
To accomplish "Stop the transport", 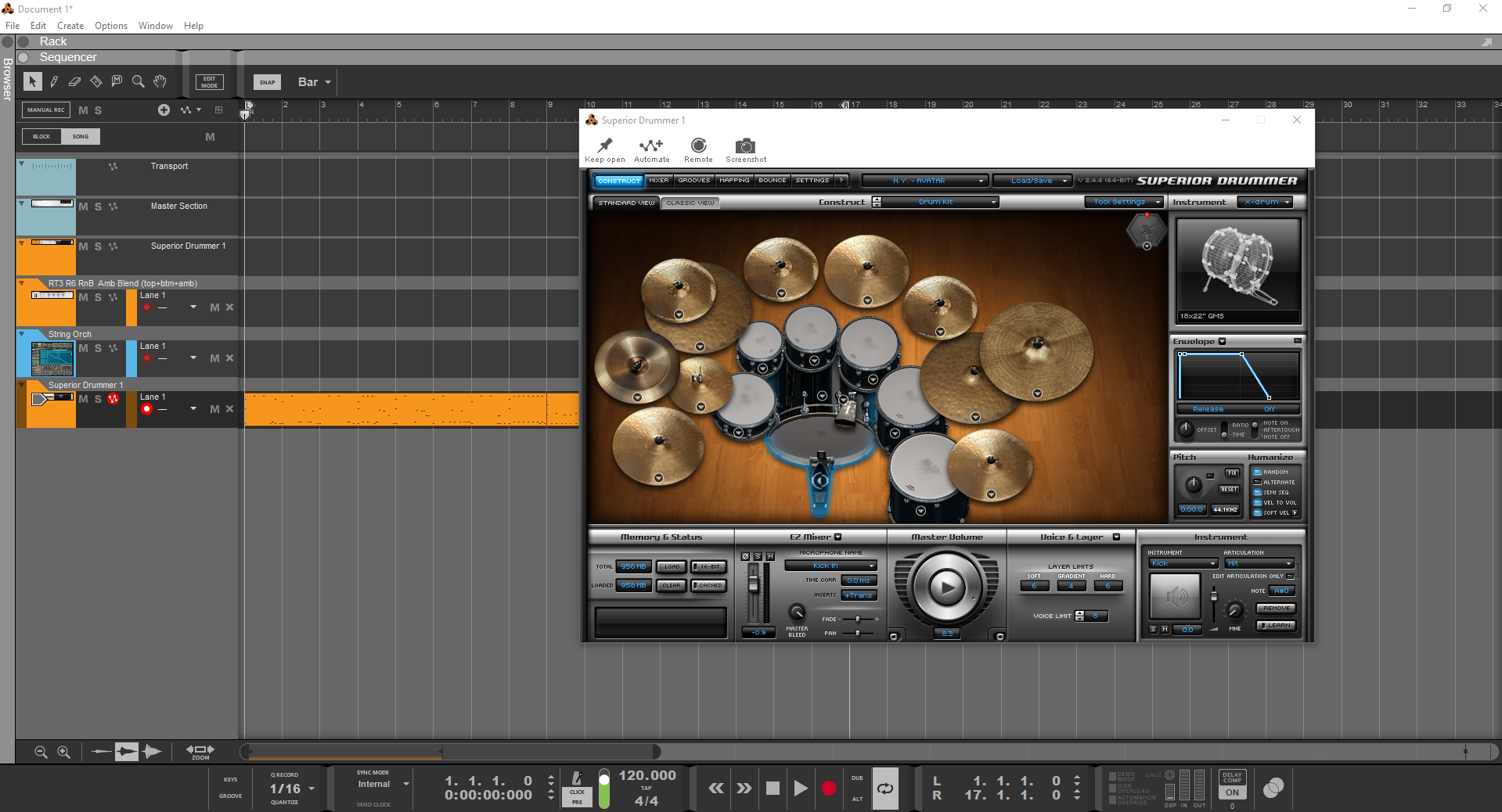I will (773, 789).
